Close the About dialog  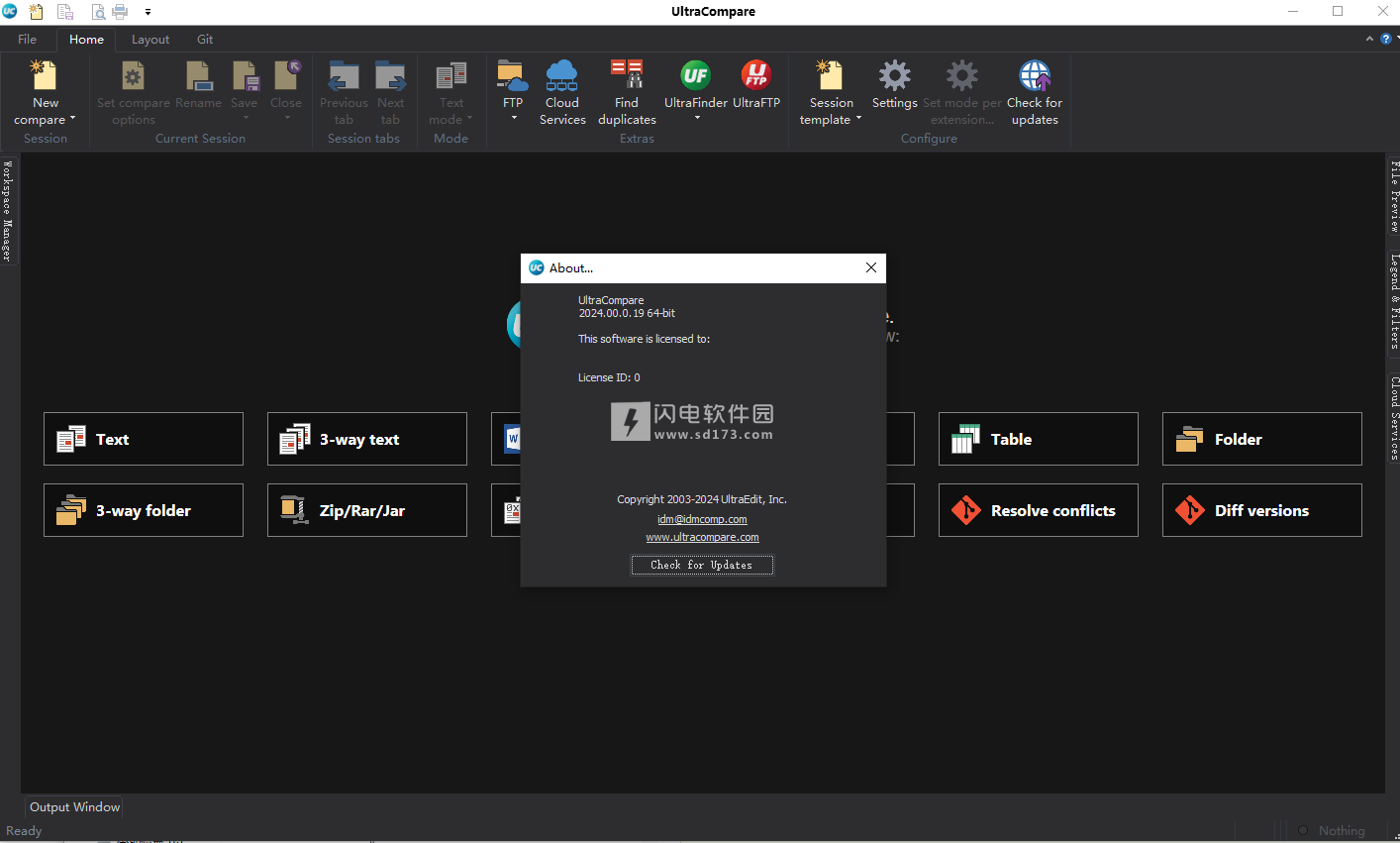[871, 267]
